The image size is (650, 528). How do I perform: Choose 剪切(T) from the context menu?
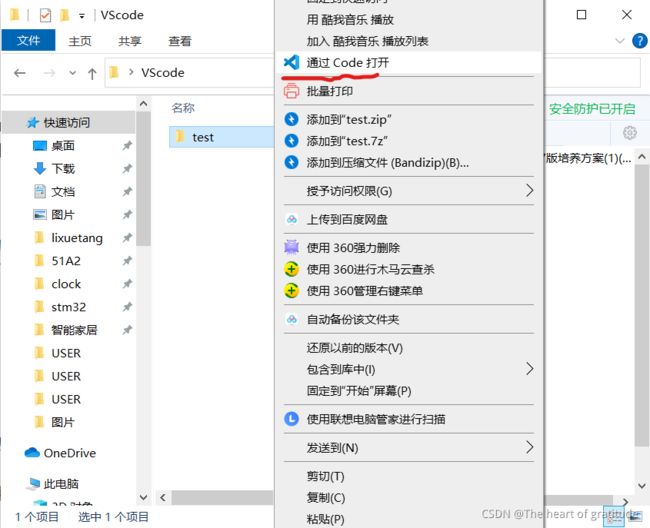click(x=409, y=476)
